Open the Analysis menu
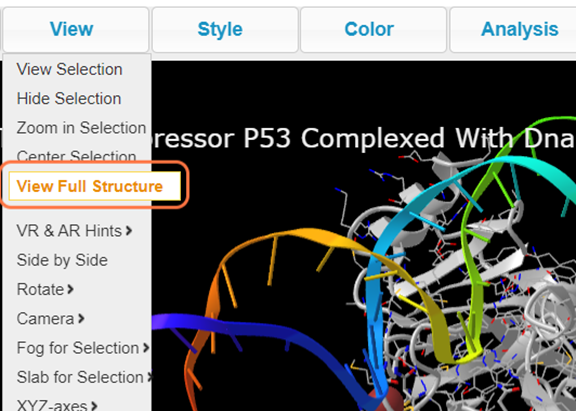 [514, 29]
